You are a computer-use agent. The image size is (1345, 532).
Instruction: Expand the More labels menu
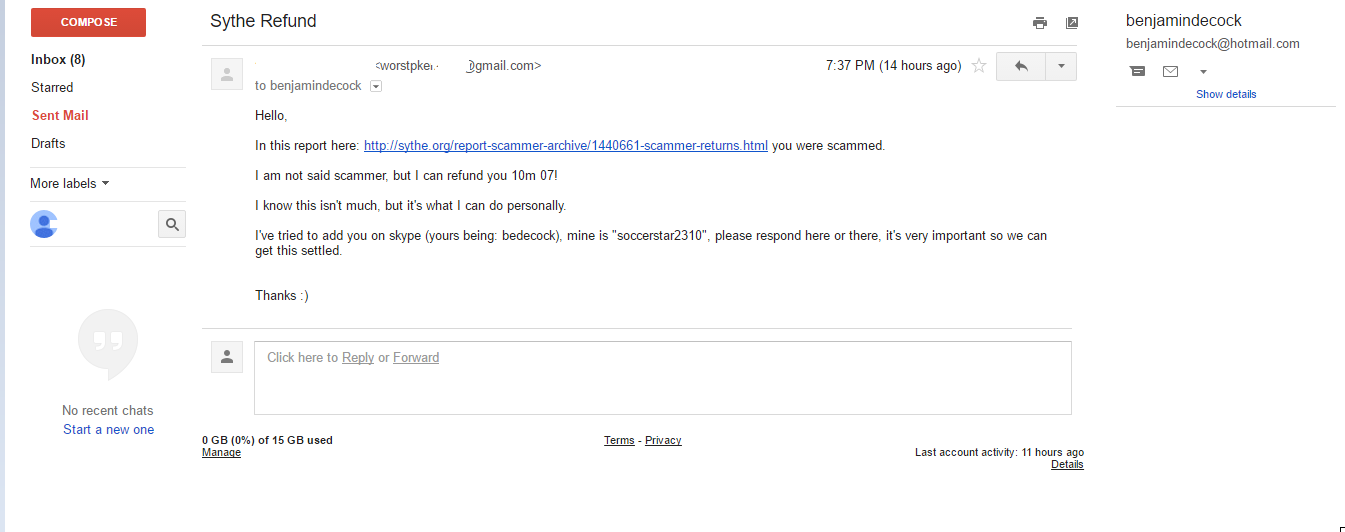pos(70,184)
